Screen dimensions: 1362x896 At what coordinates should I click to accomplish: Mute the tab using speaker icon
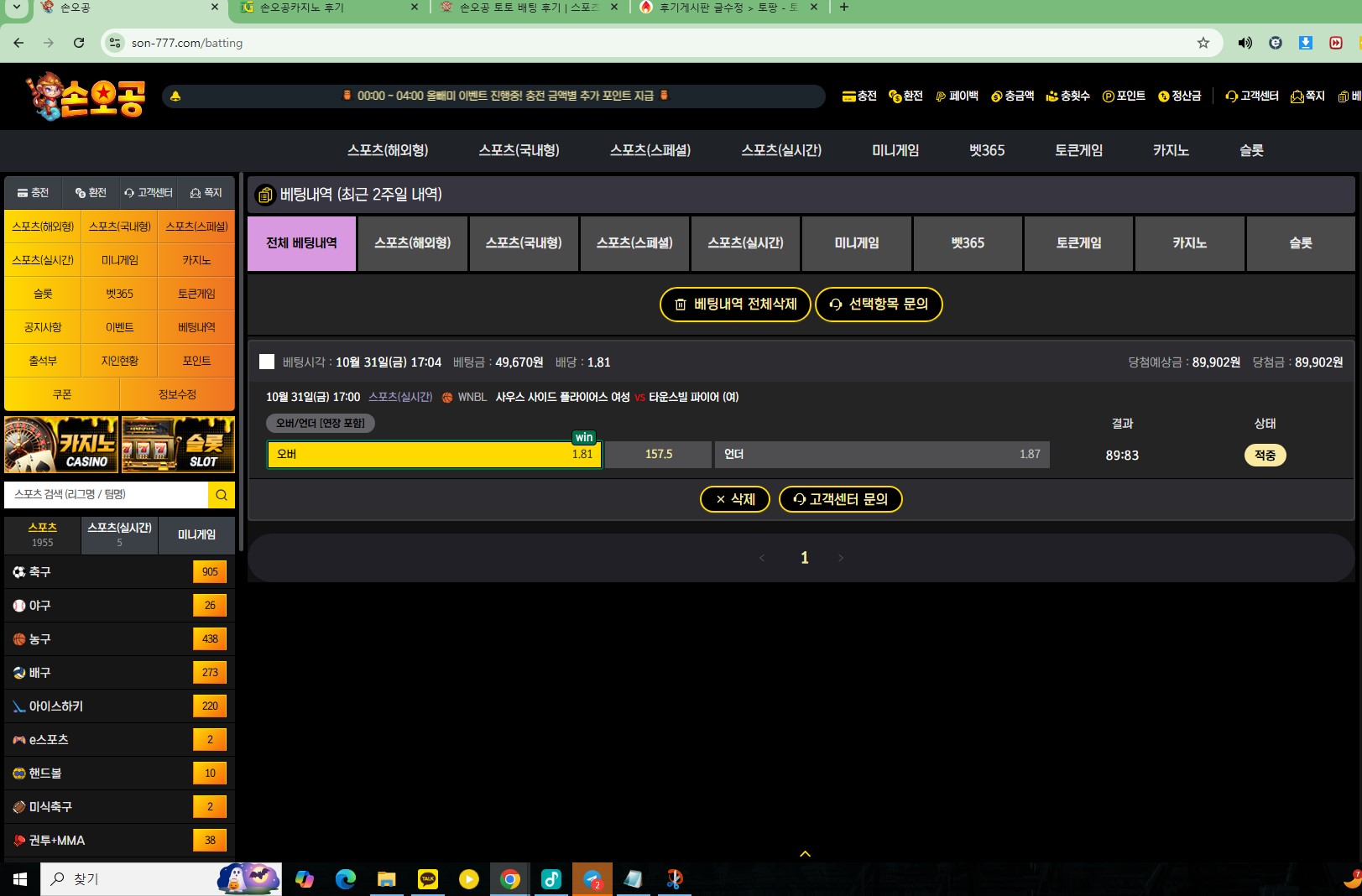[1245, 43]
